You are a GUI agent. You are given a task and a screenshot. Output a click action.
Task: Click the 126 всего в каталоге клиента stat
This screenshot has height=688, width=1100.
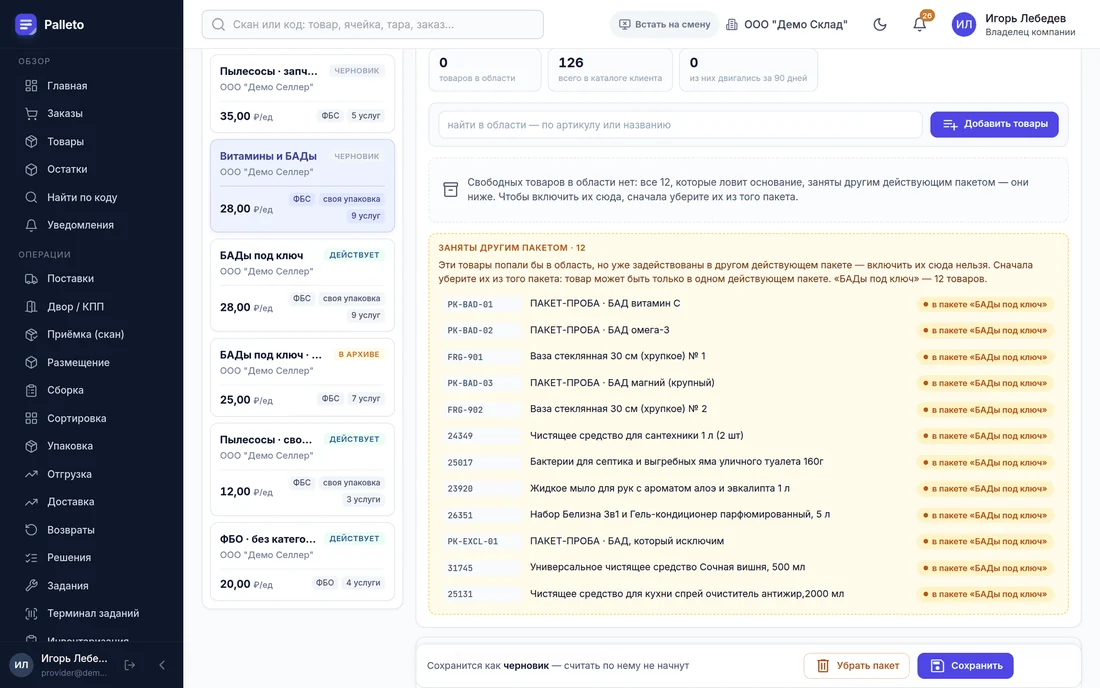pos(610,69)
